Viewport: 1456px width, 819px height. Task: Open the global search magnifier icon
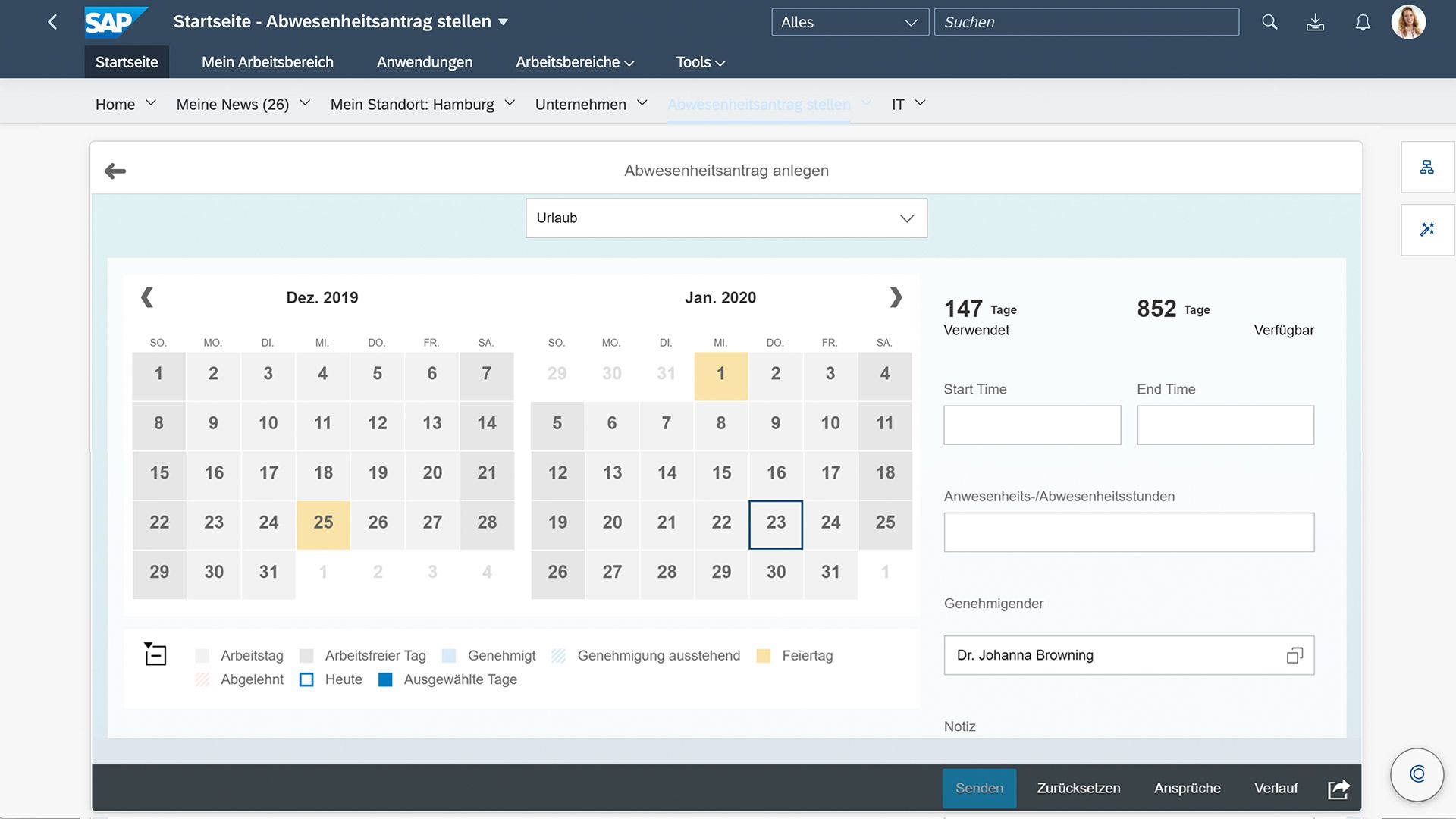(1269, 22)
